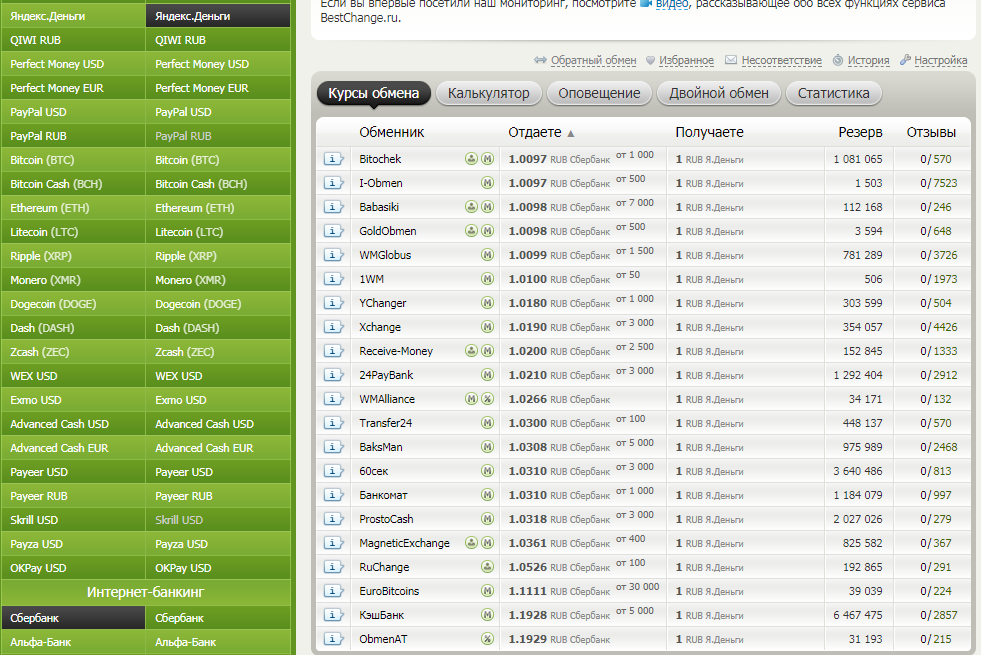Switch to Оповещение tab
Viewport: 981px width, 655px height.
point(599,93)
